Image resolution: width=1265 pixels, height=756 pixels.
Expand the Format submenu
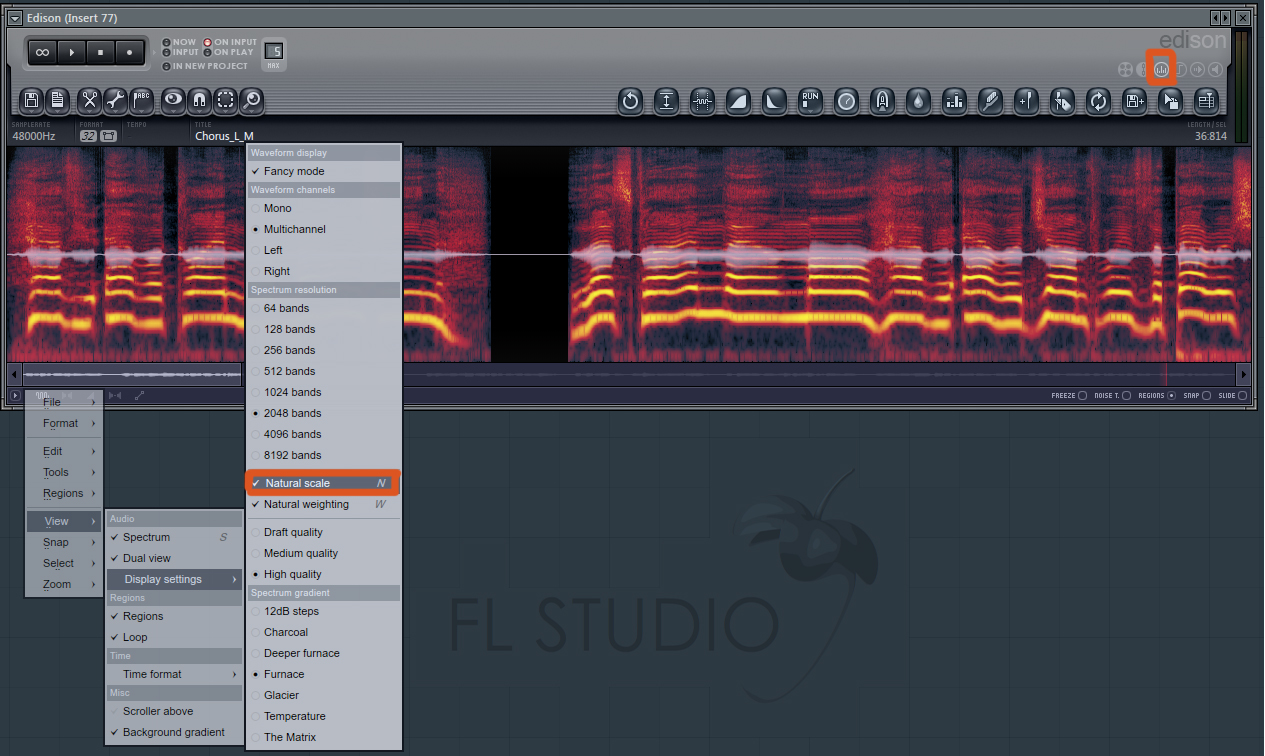[x=64, y=423]
